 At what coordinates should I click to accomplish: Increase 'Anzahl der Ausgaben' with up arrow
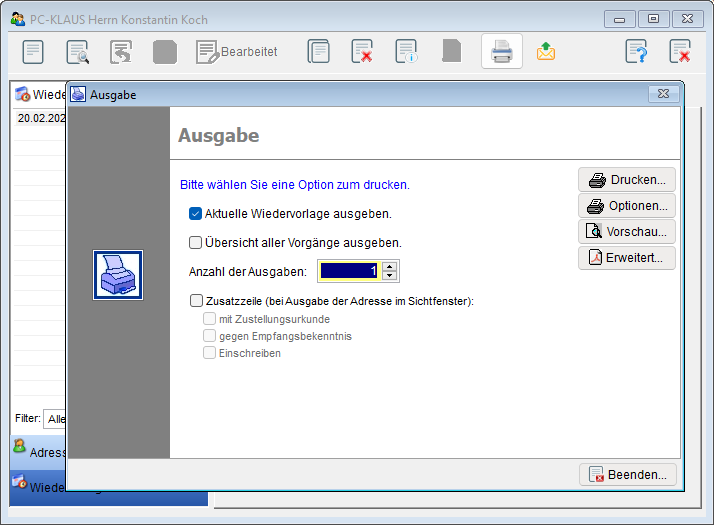click(390, 266)
